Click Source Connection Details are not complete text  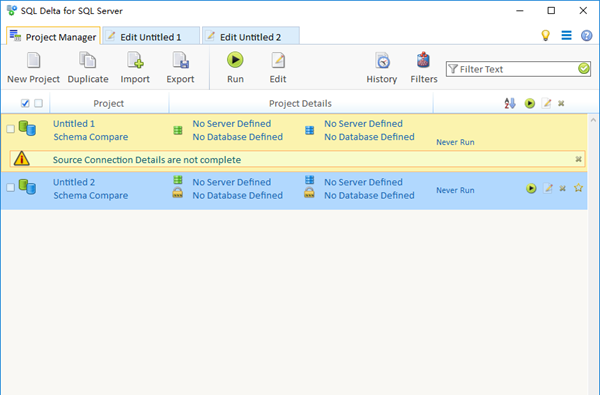tap(147, 160)
